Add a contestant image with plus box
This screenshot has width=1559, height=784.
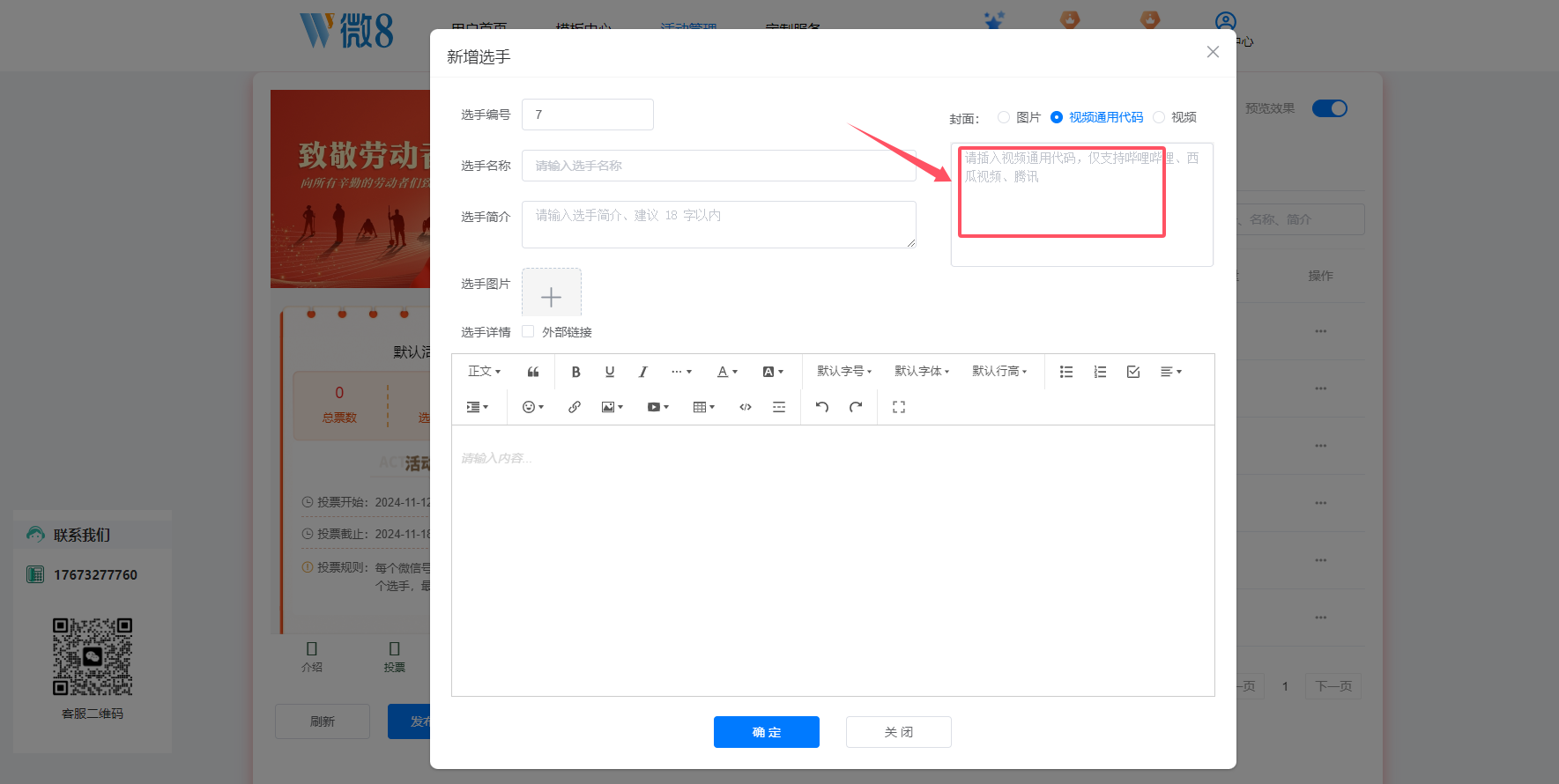pyautogui.click(x=552, y=292)
